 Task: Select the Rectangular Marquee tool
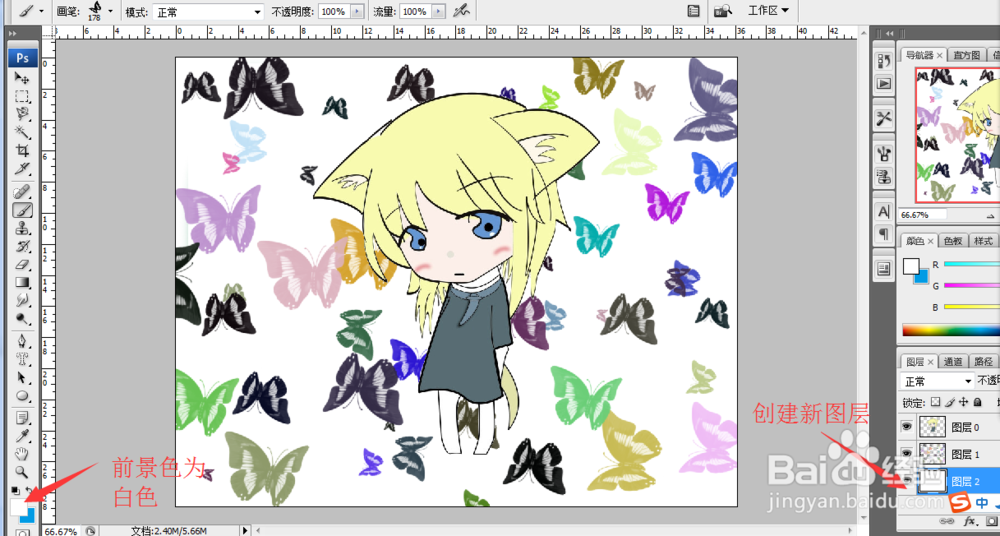tap(23, 96)
